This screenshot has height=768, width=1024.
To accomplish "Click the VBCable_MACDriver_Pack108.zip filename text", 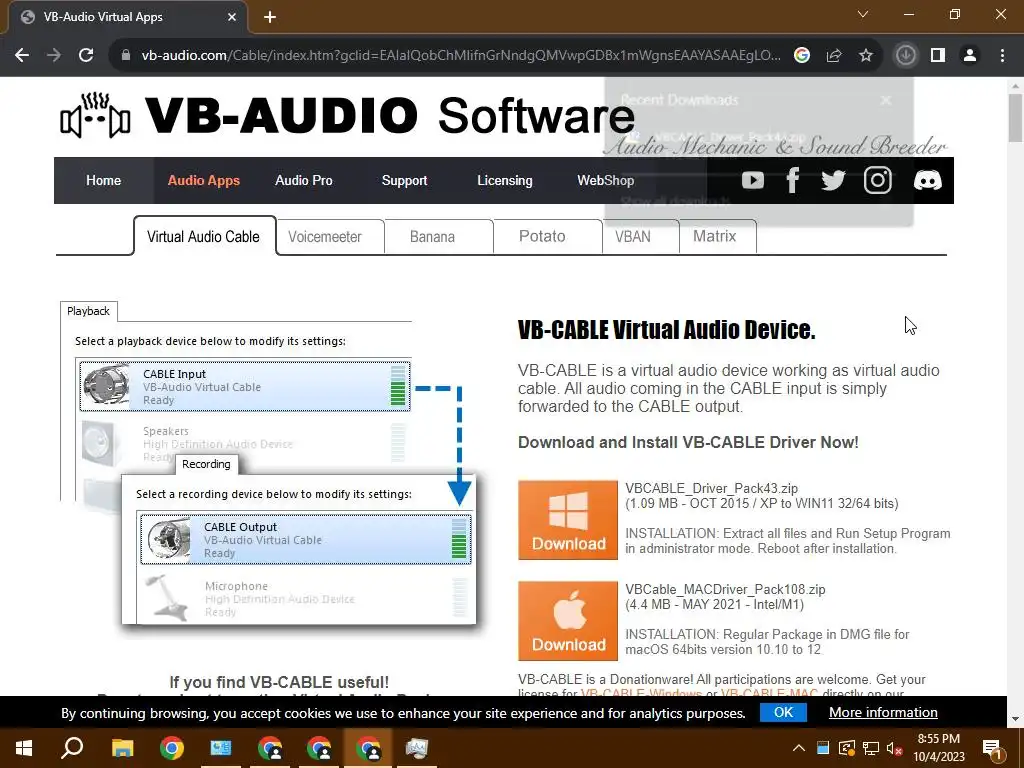I will pyautogui.click(x=725, y=589).
